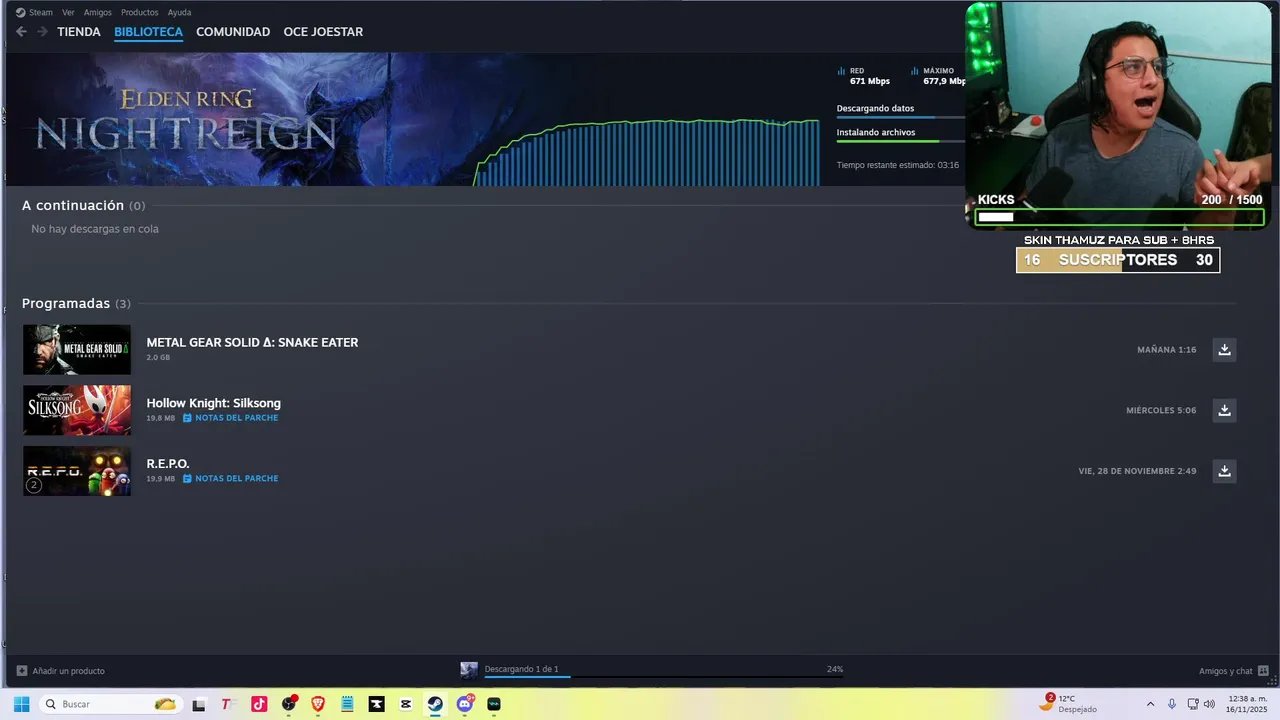Expand the system tray hidden icons
Viewport: 1280px width, 720px height.
coord(1150,704)
